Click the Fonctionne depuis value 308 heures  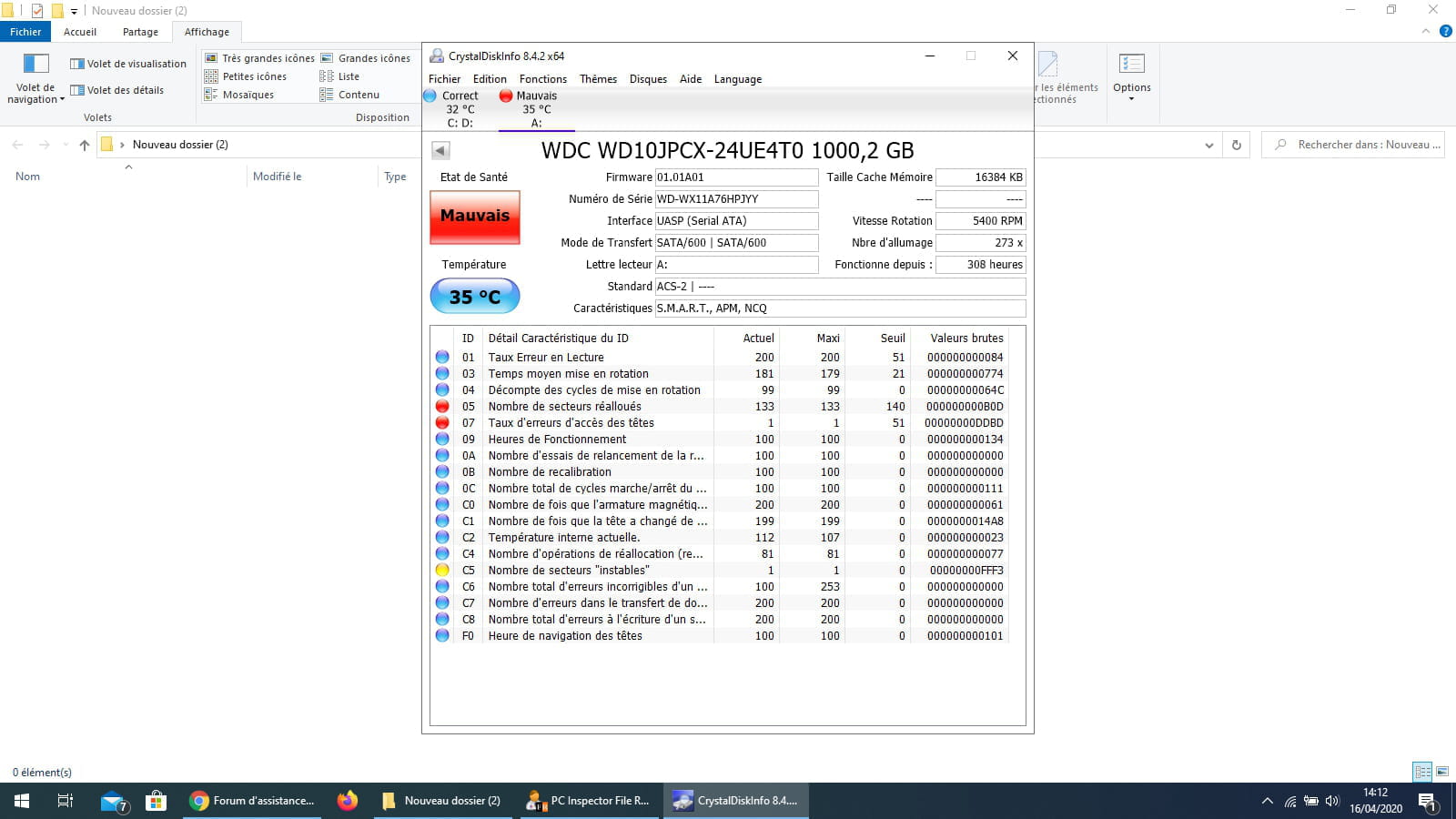pos(981,265)
